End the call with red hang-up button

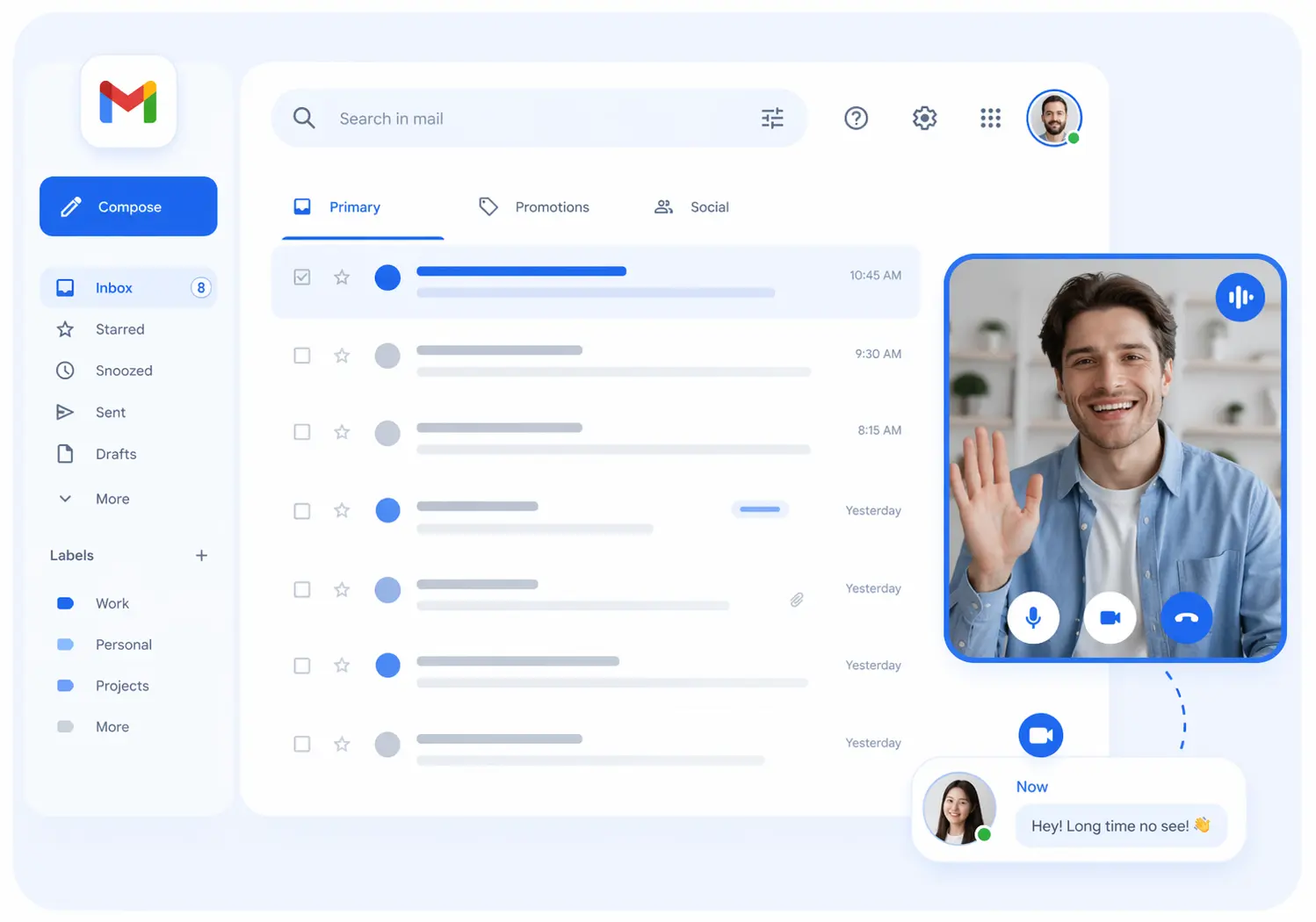1186,617
